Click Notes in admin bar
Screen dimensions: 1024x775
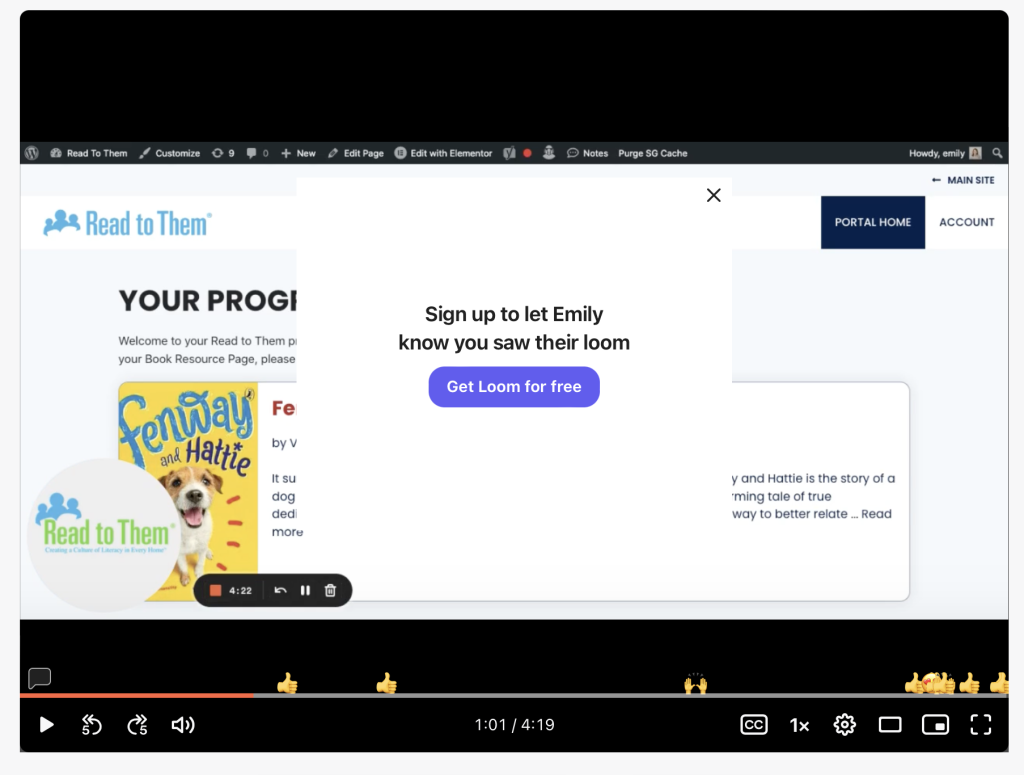pyautogui.click(x=588, y=153)
